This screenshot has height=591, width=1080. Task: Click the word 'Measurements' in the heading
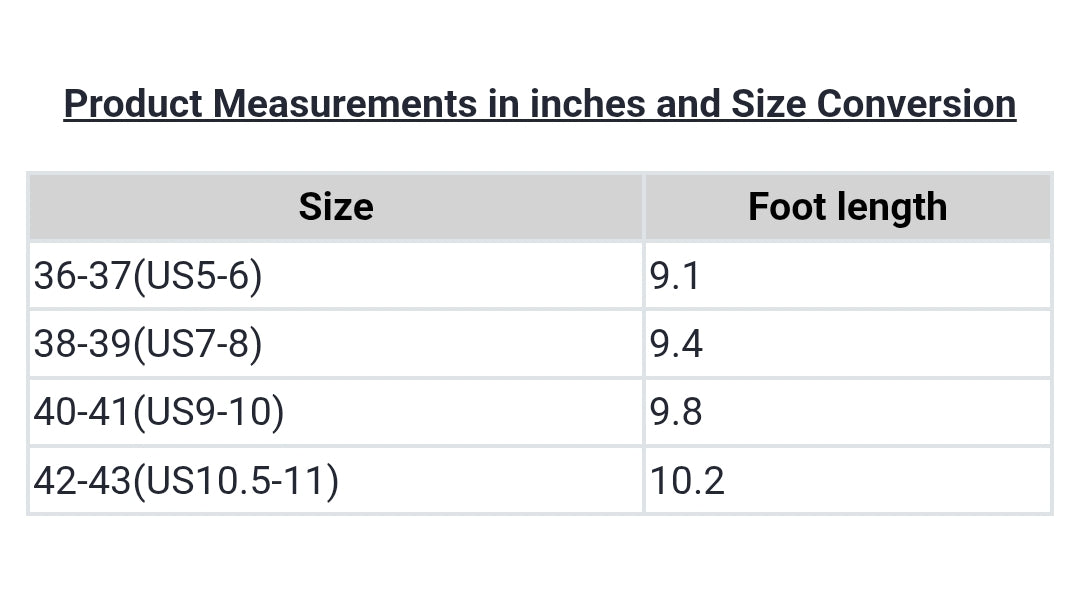(x=345, y=104)
